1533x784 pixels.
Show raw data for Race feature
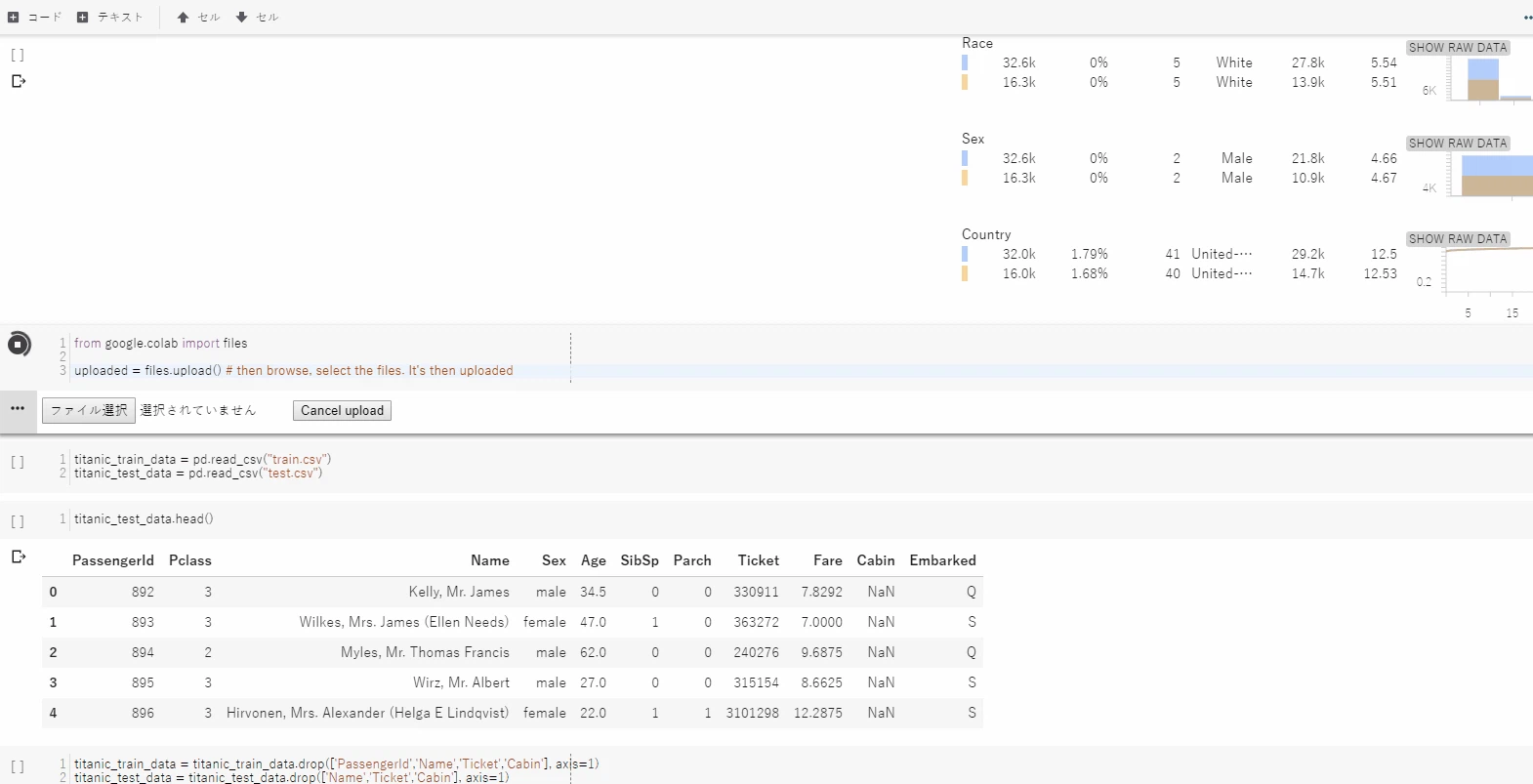[1458, 48]
